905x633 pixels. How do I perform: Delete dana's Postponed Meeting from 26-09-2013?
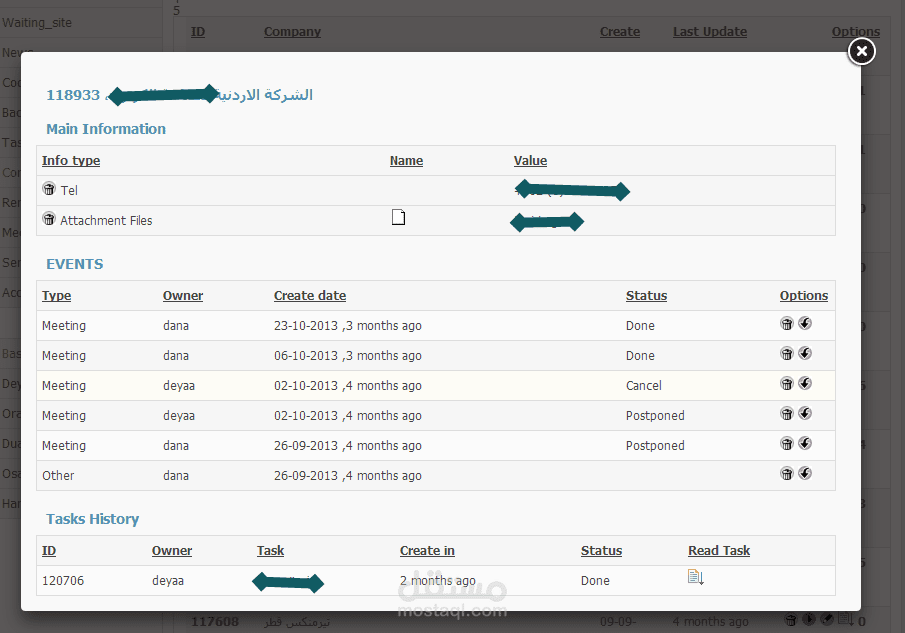[x=787, y=443]
